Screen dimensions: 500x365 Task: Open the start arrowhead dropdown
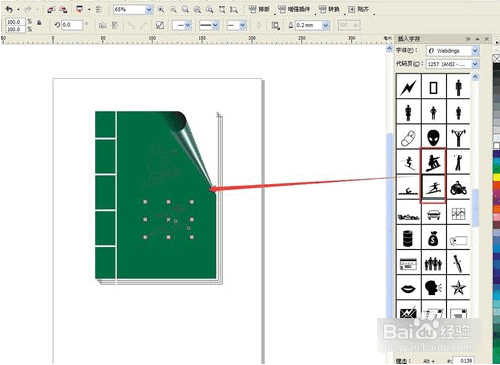pyautogui.click(x=188, y=25)
